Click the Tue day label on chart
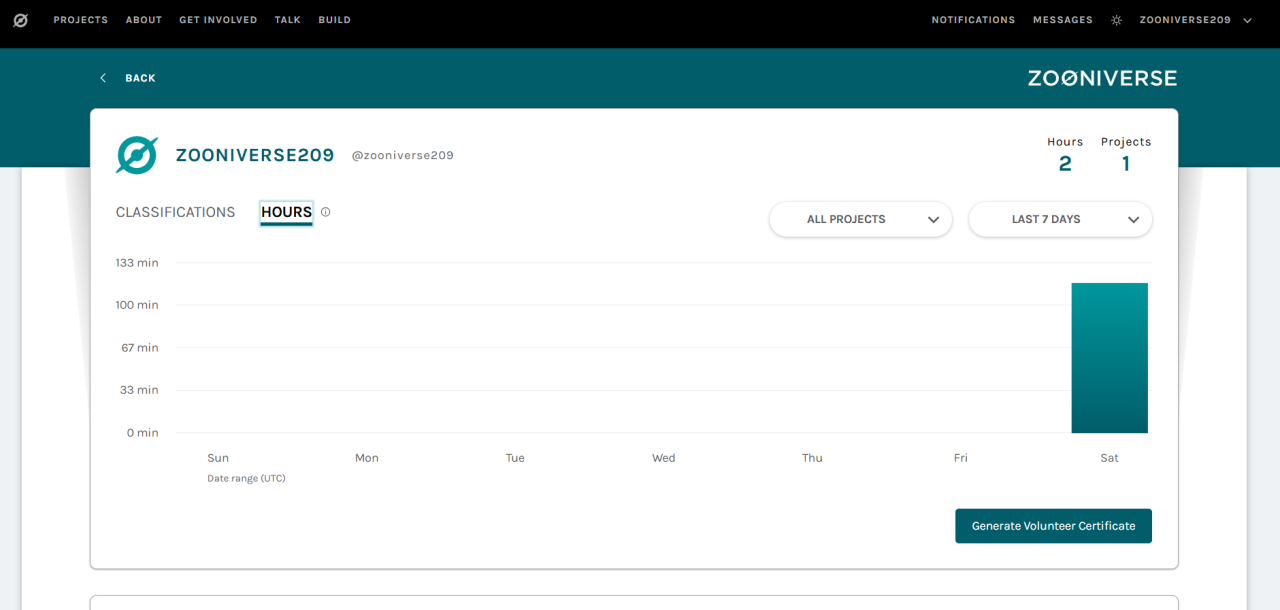This screenshot has height=610, width=1280. (x=515, y=457)
